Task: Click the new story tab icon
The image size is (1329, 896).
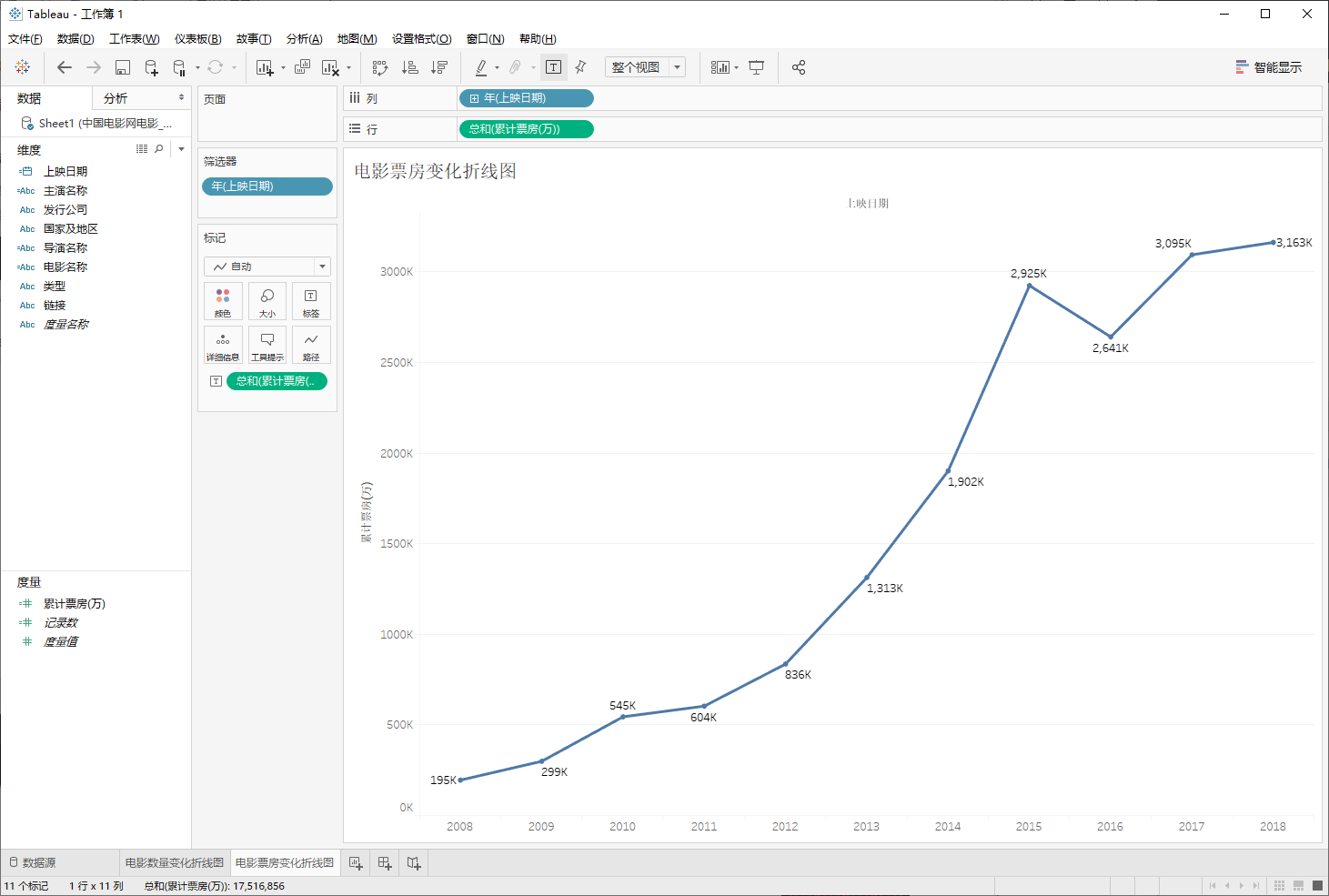Action: coord(414,862)
